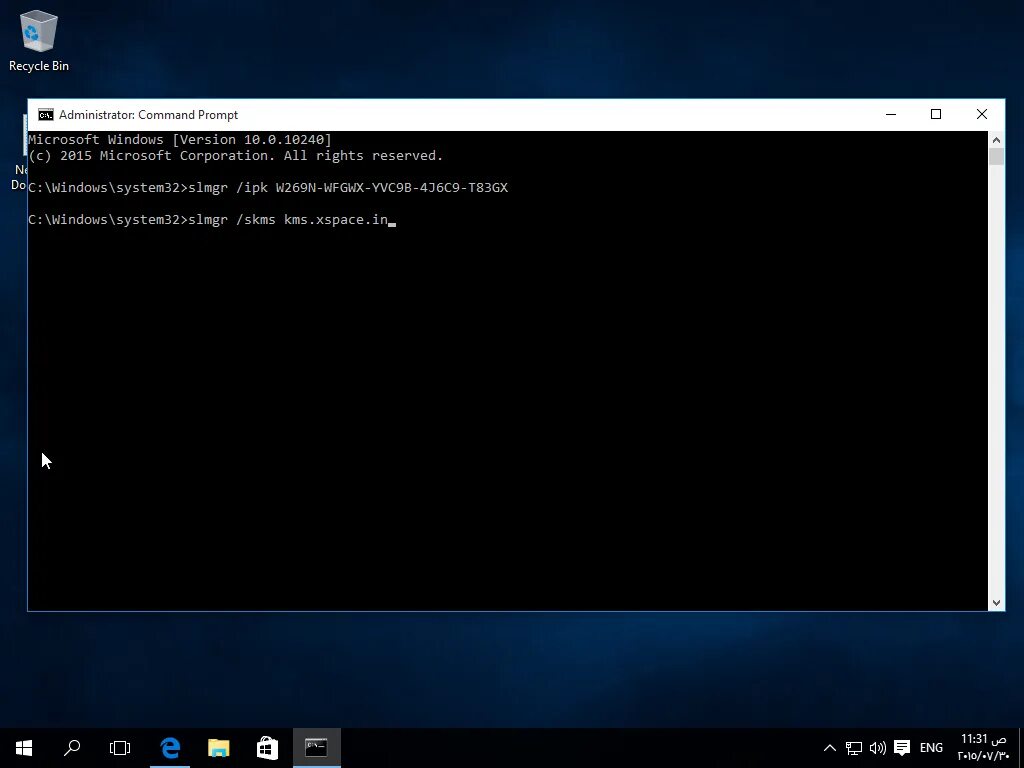This screenshot has width=1024, height=768.
Task: Open the Windows Store taskbar icon
Action: 267,748
